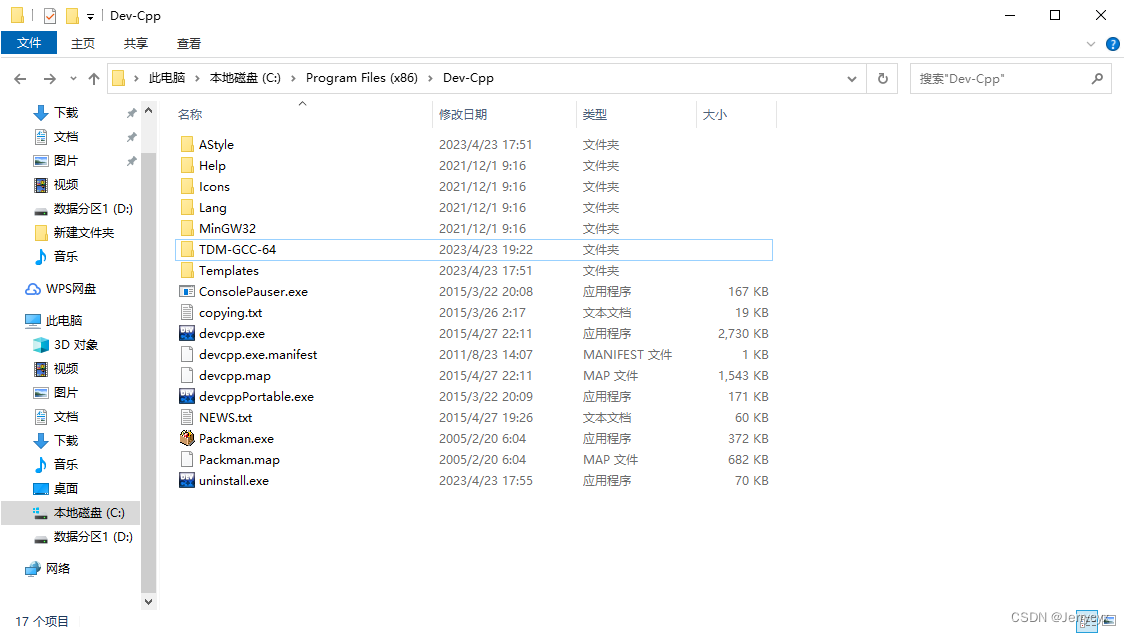The image size is (1125, 634).
Task: Open 新建文件夹 in quick access
Action: 83,233
